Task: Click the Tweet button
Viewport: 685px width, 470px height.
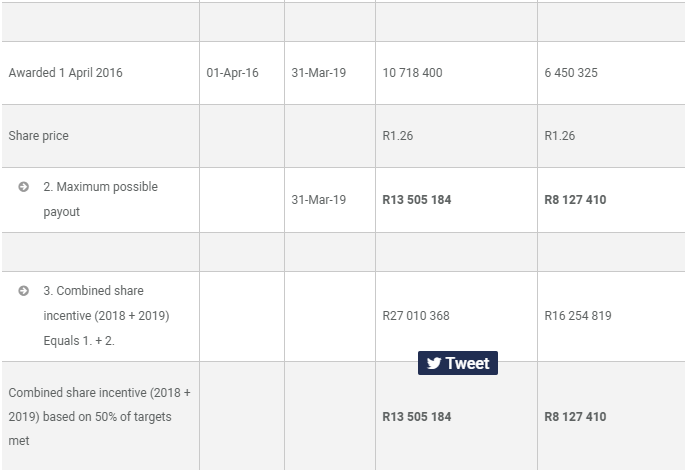Action: [458, 363]
